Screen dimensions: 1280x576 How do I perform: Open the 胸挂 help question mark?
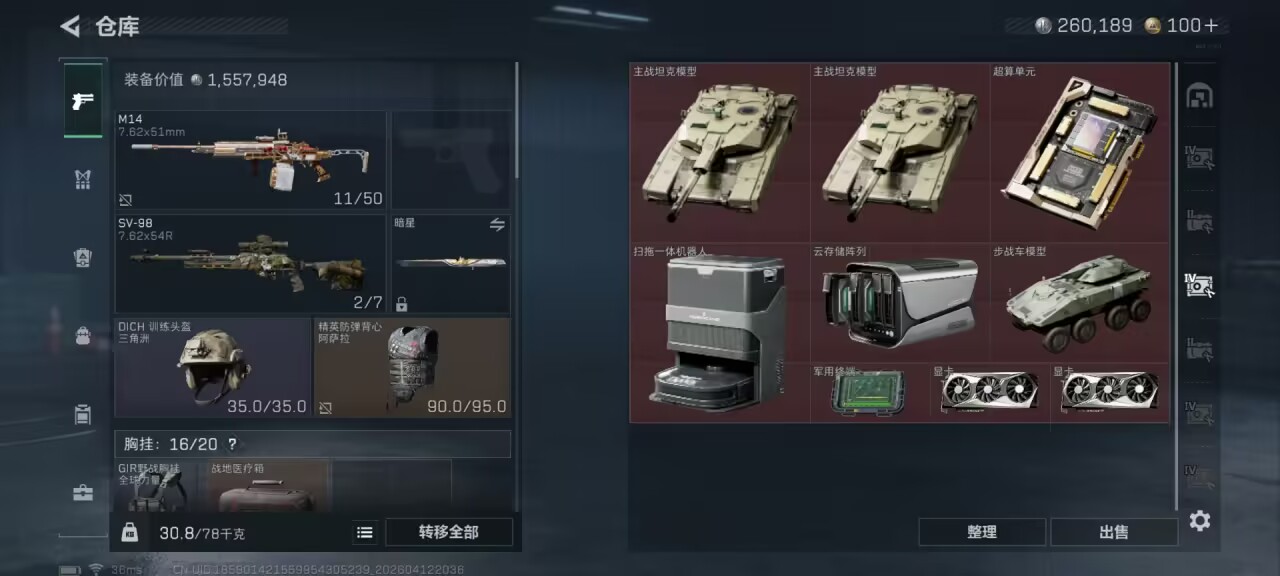[x=232, y=444]
